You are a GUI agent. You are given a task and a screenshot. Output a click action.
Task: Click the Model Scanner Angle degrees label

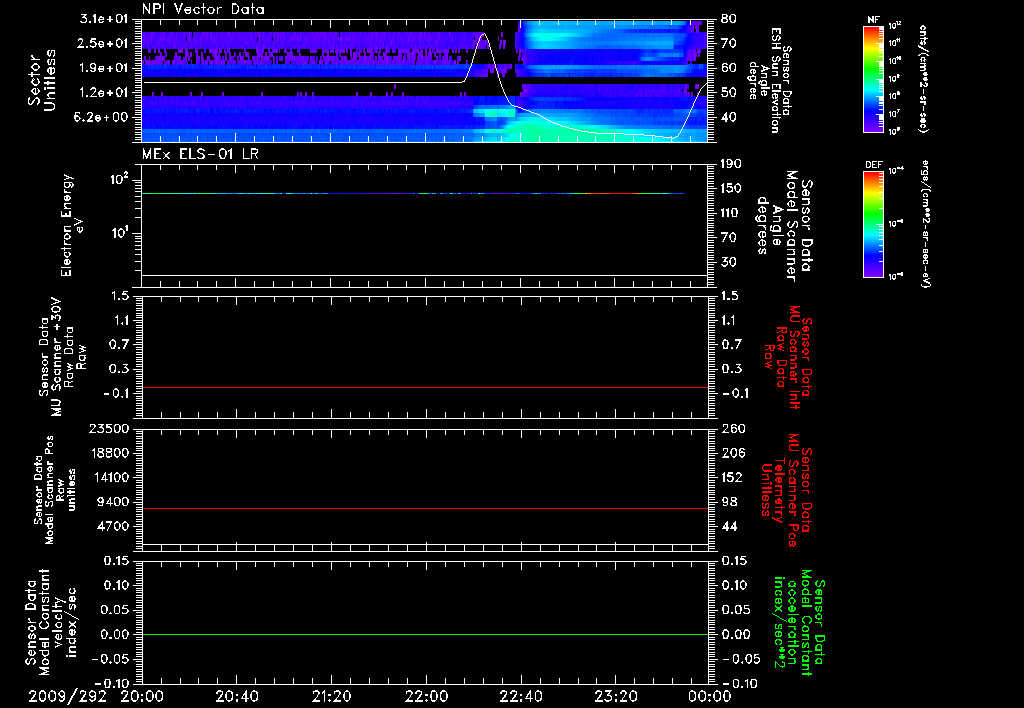point(784,225)
